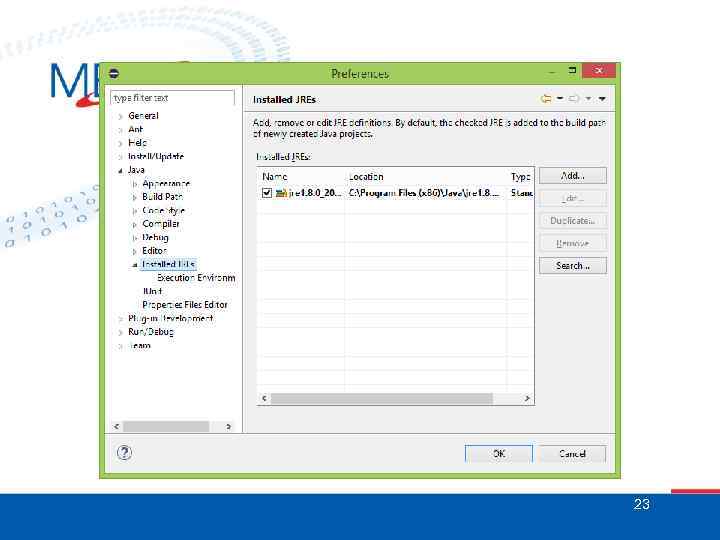Image resolution: width=720 pixels, height=540 pixels.
Task: Select Properties Files Editor item
Action: point(185,304)
